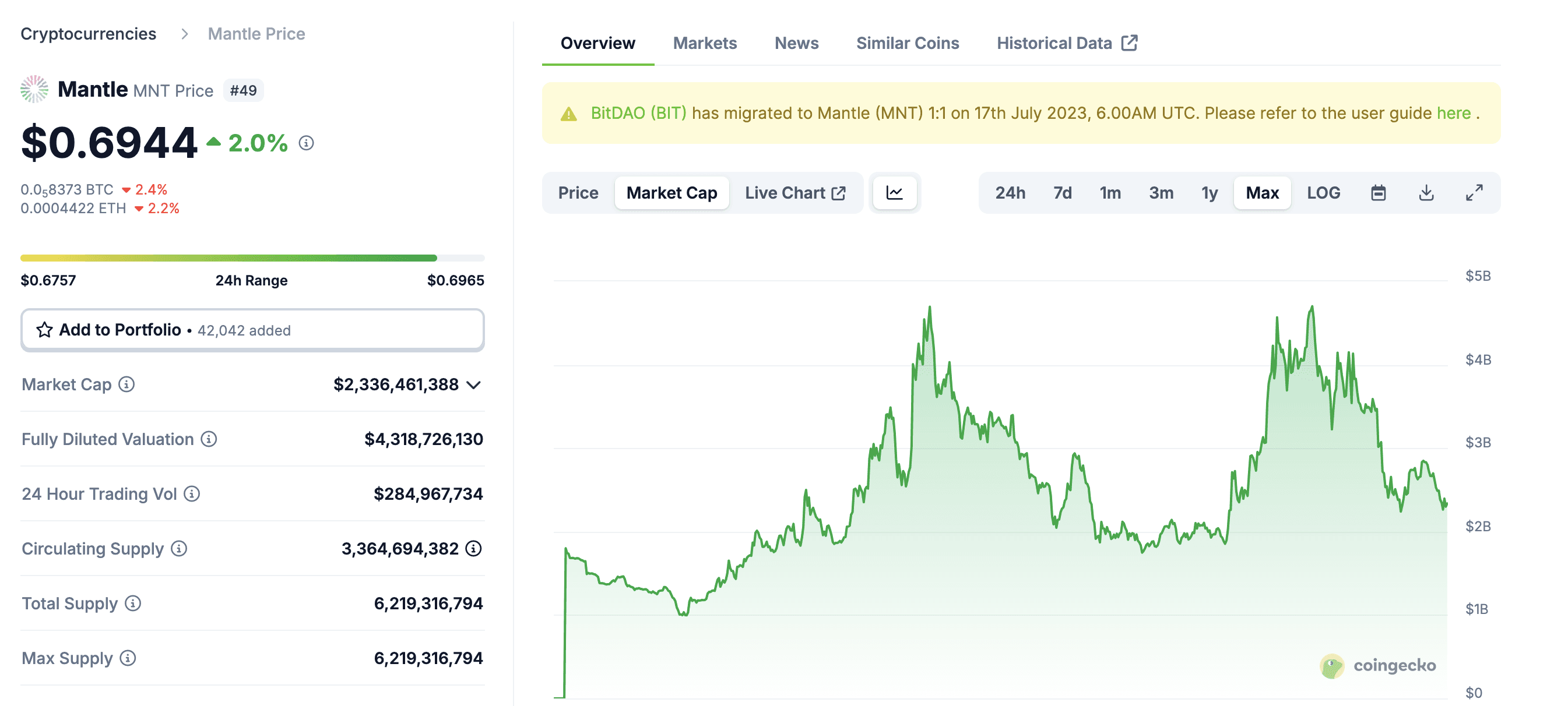Open the Historical Data tab
The image size is (1568, 706).
tap(1067, 43)
